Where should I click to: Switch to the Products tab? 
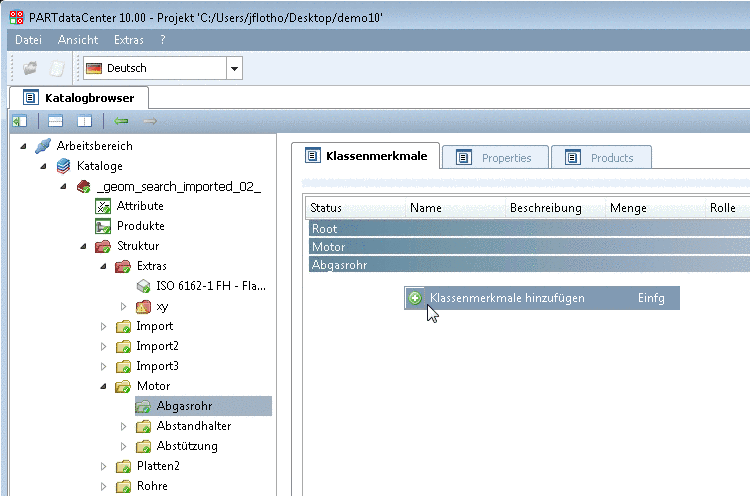601,157
